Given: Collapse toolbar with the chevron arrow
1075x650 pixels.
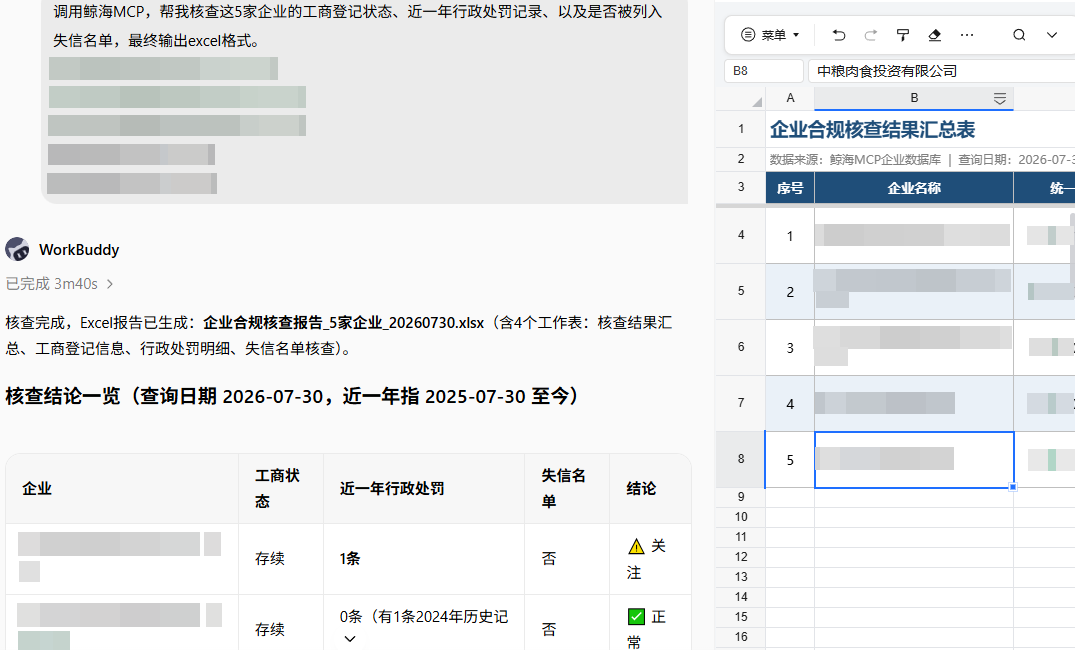Looking at the screenshot, I should (x=1052, y=35).
